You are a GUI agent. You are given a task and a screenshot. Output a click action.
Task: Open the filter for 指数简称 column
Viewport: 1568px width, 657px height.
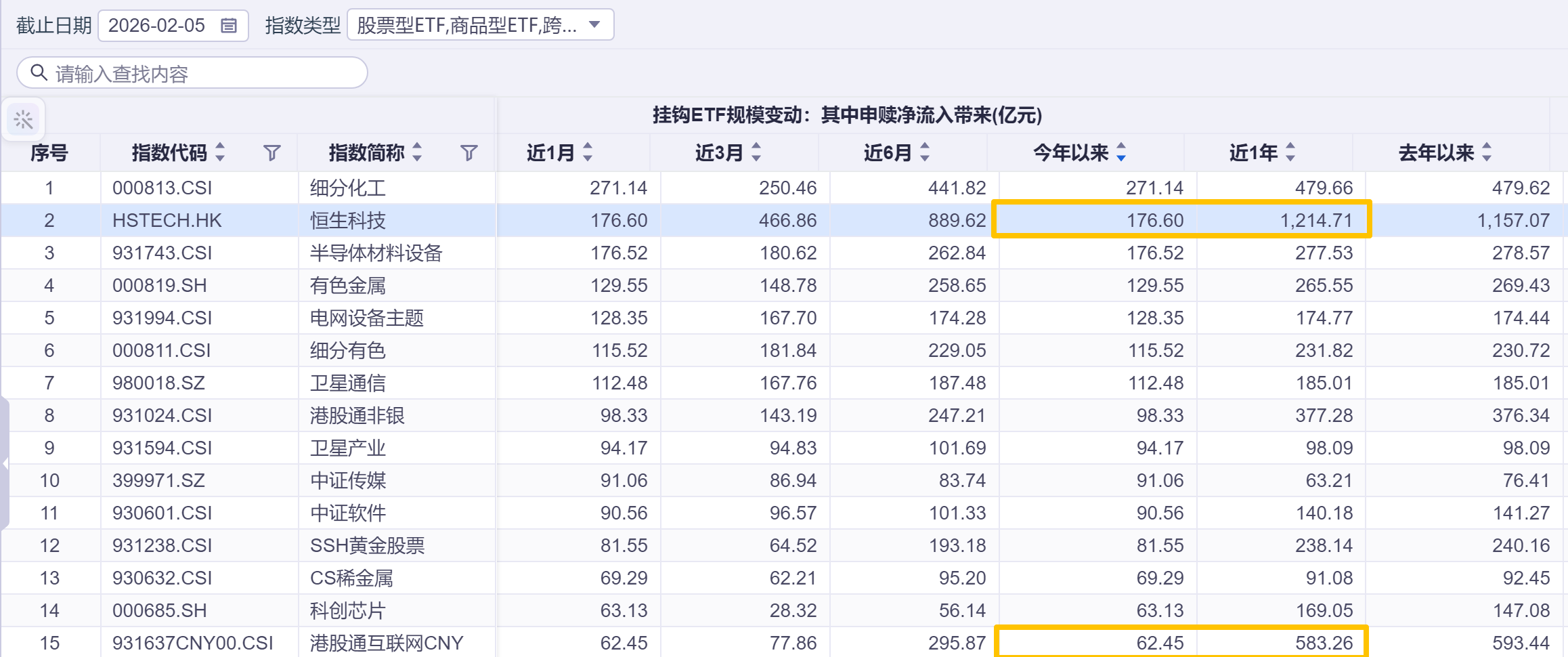pos(469,153)
